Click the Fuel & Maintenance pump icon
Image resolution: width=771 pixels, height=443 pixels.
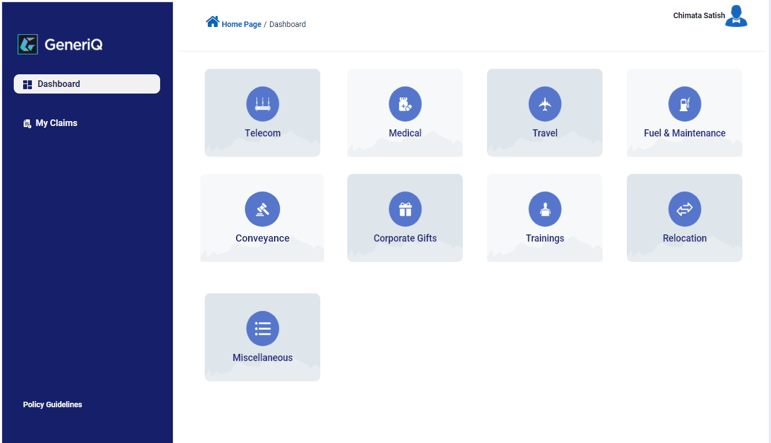[685, 104]
